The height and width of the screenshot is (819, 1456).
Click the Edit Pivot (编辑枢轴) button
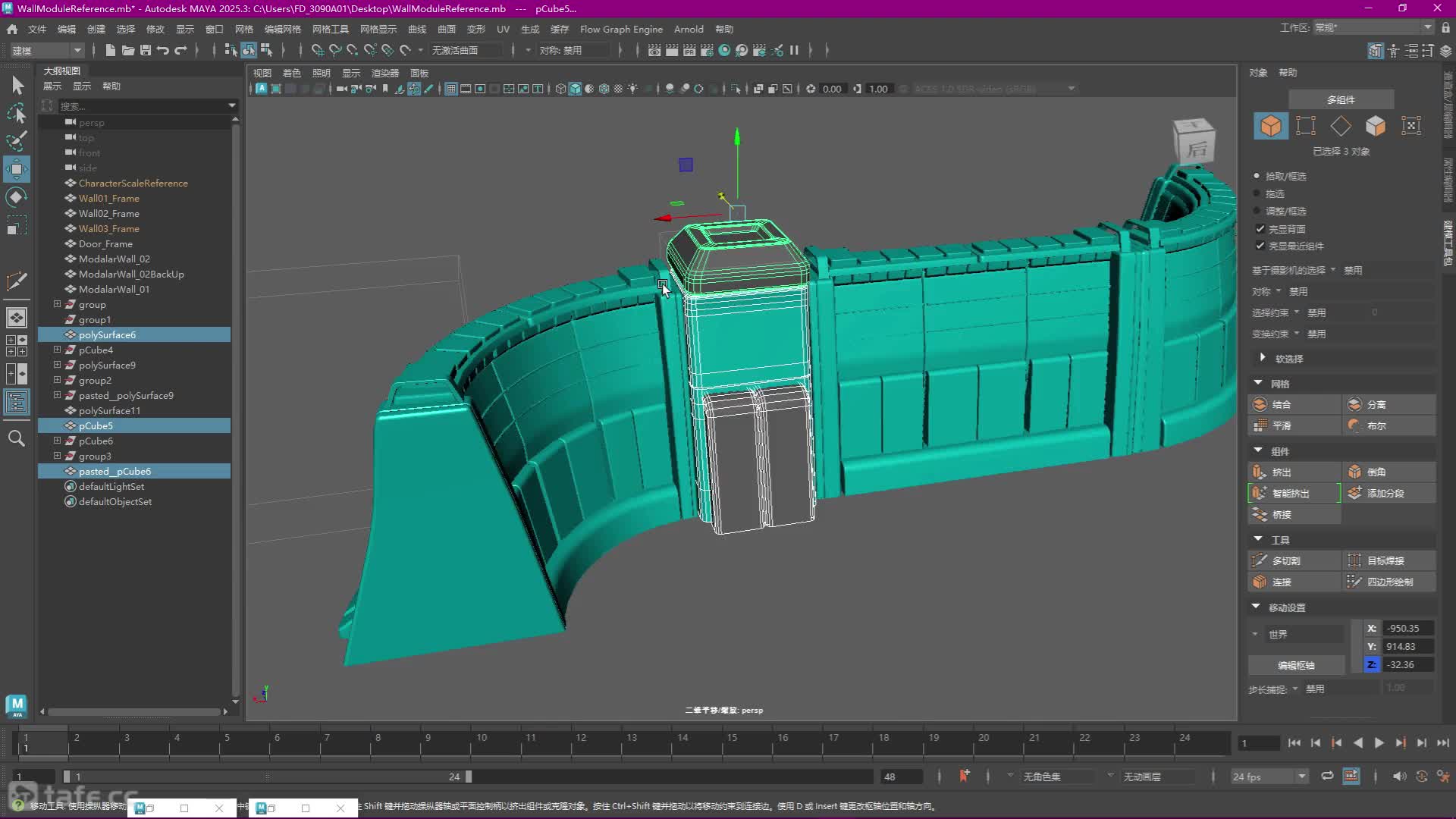pos(1296,665)
